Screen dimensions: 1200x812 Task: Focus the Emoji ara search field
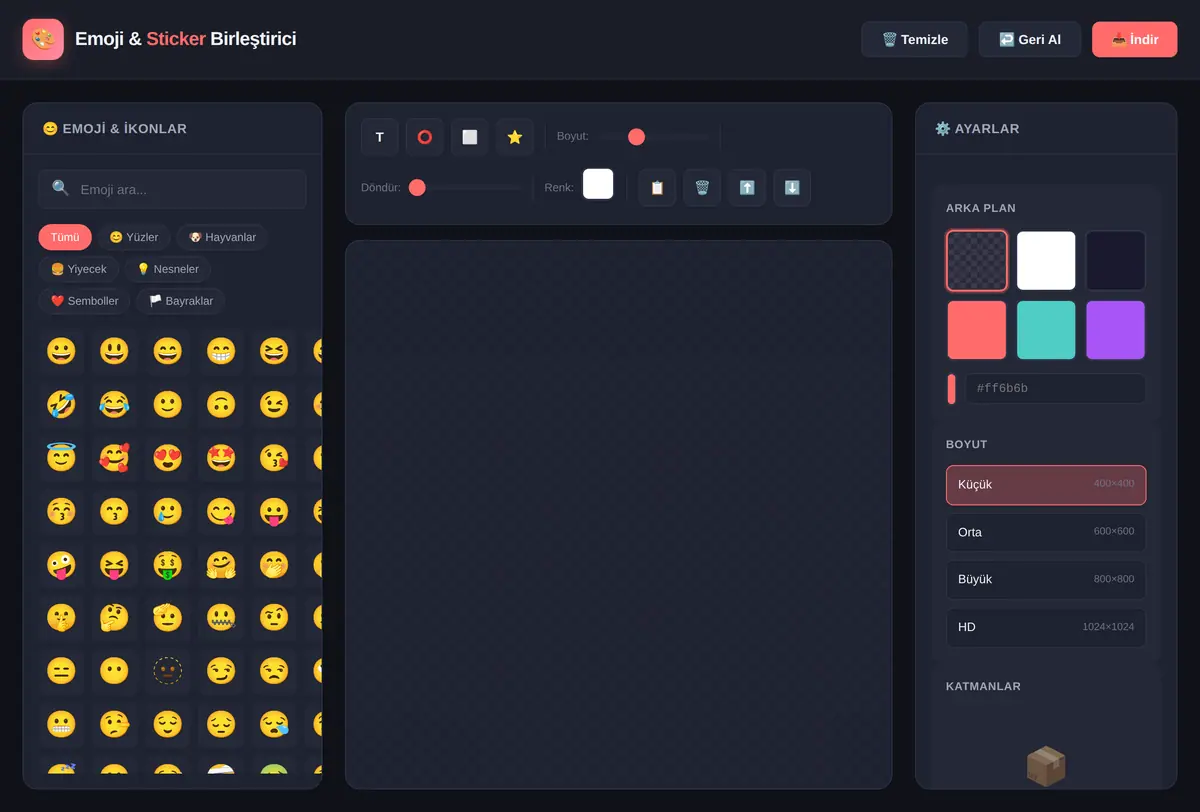pyautogui.click(x=173, y=189)
